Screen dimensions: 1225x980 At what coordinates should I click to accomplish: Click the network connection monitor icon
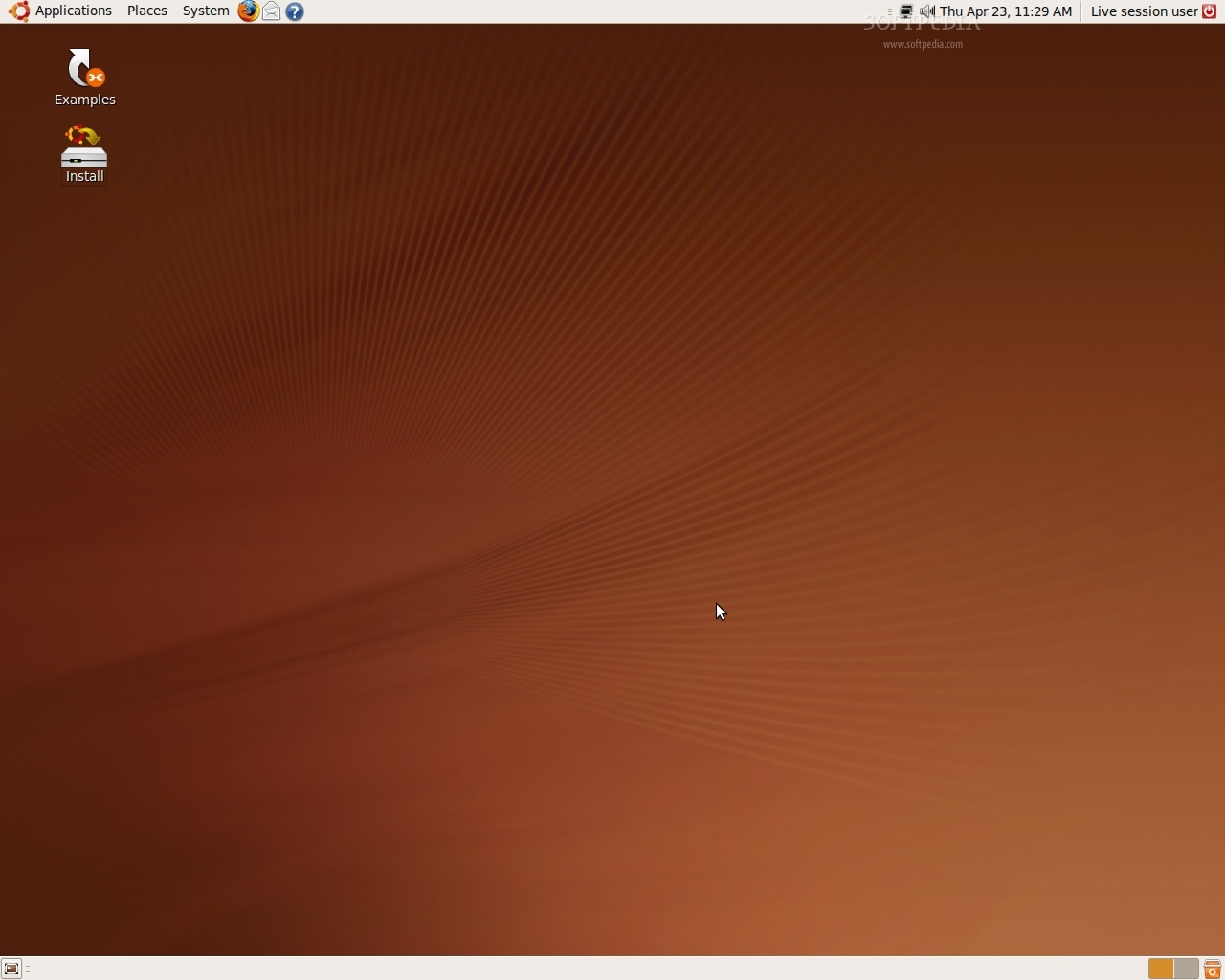(905, 11)
